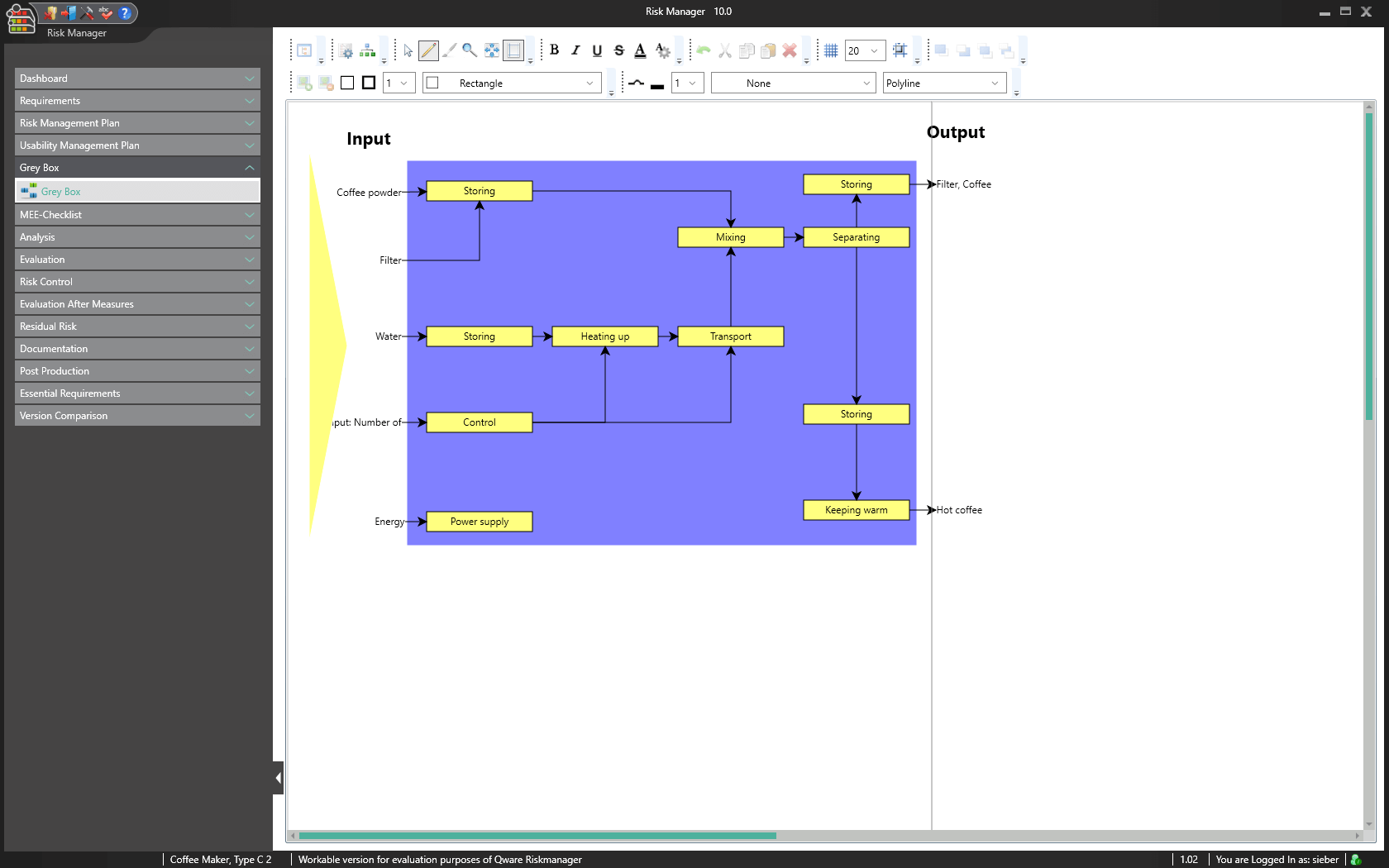
Task: Toggle the grid display button
Action: (x=831, y=50)
